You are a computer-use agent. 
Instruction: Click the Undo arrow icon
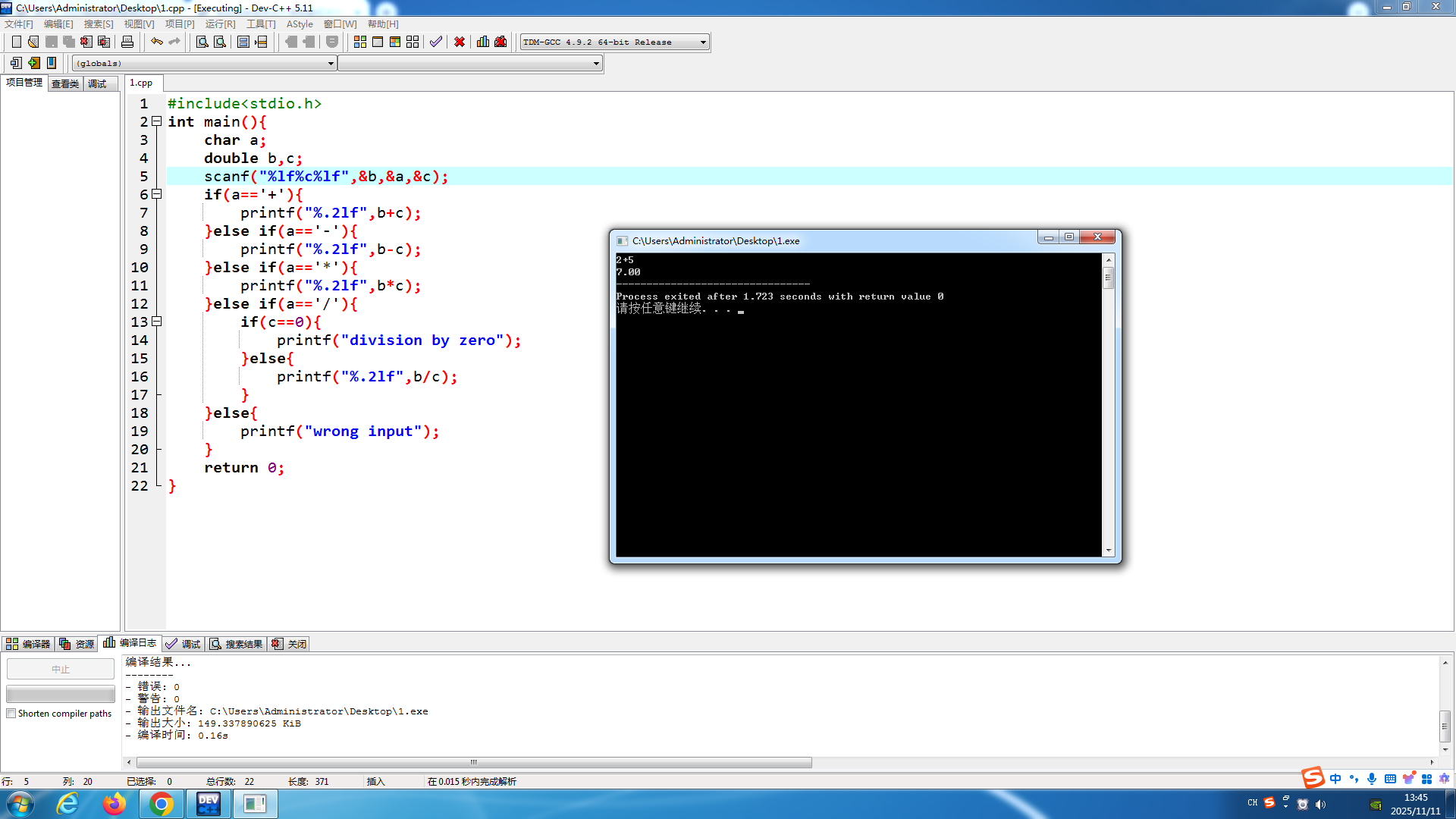(156, 42)
